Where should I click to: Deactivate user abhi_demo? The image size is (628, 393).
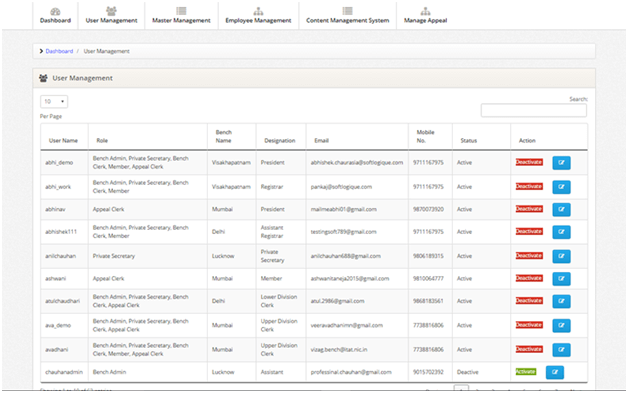tap(529, 162)
